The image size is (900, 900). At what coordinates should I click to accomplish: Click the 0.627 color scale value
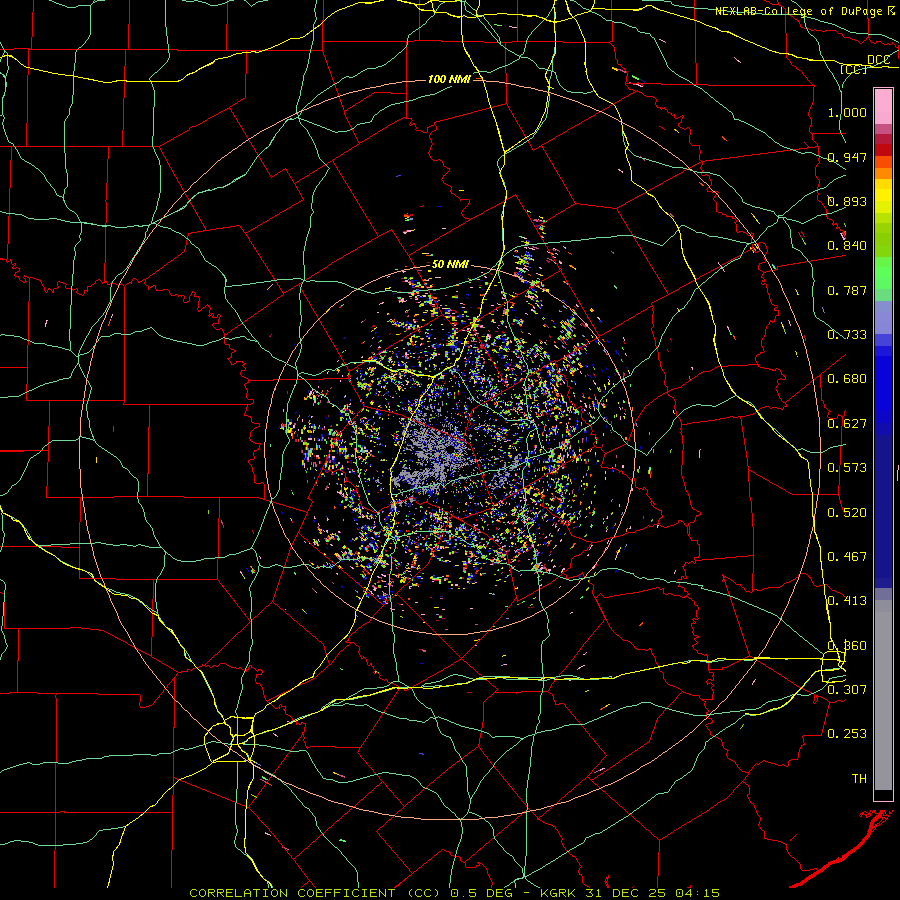pyautogui.click(x=847, y=424)
